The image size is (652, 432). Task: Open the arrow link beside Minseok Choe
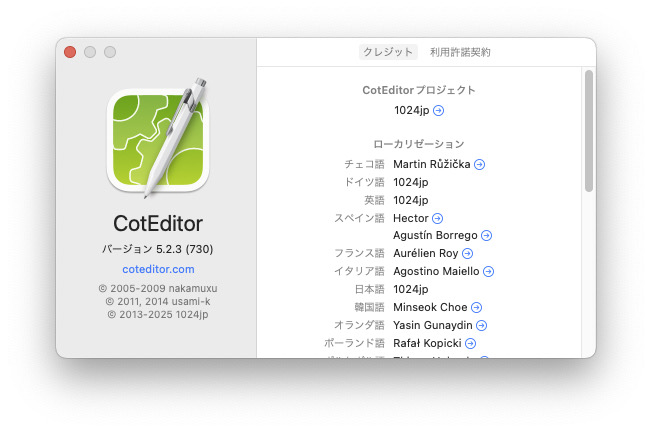coord(476,308)
